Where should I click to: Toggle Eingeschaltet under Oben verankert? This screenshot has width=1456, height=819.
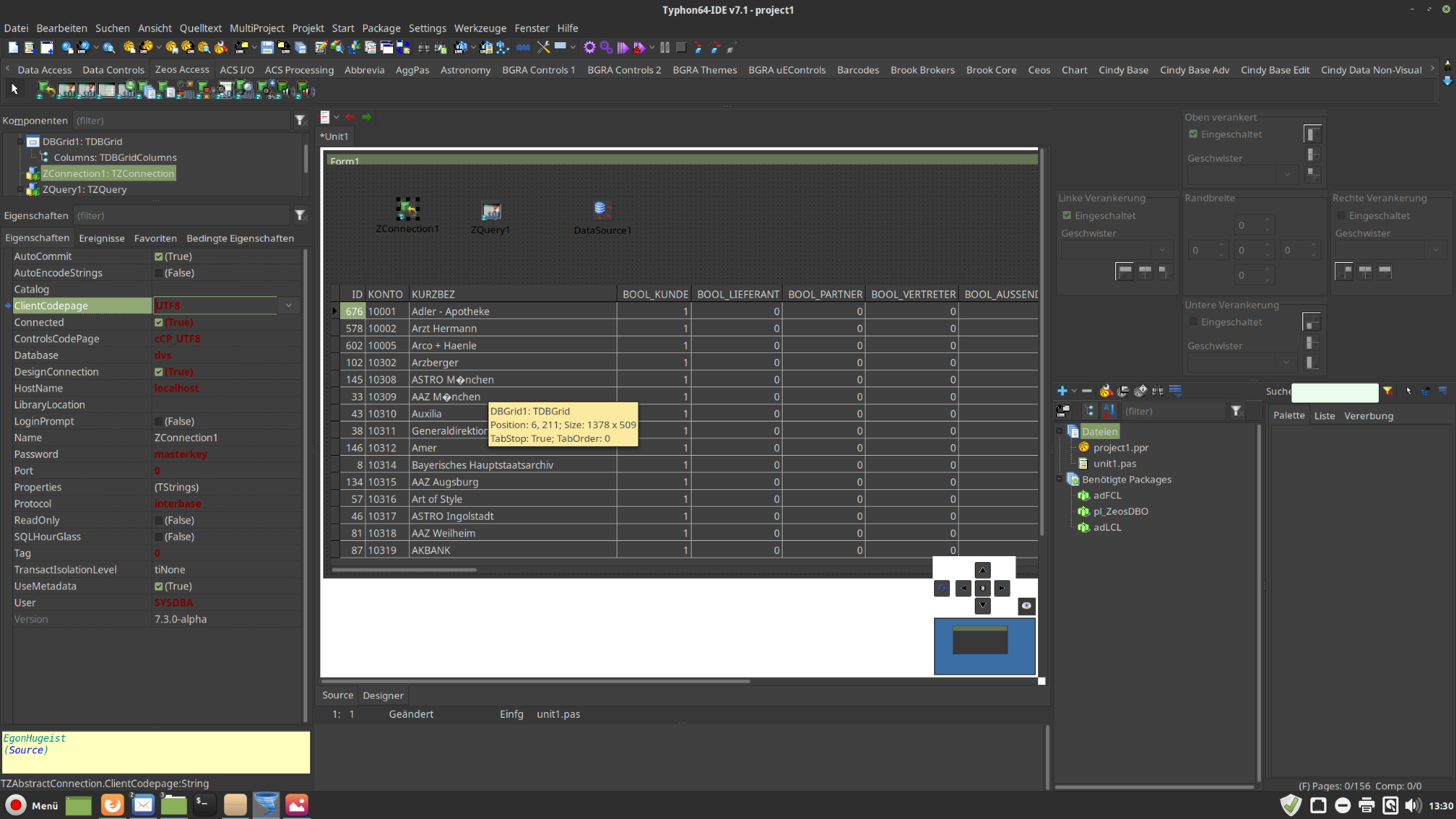click(1193, 134)
